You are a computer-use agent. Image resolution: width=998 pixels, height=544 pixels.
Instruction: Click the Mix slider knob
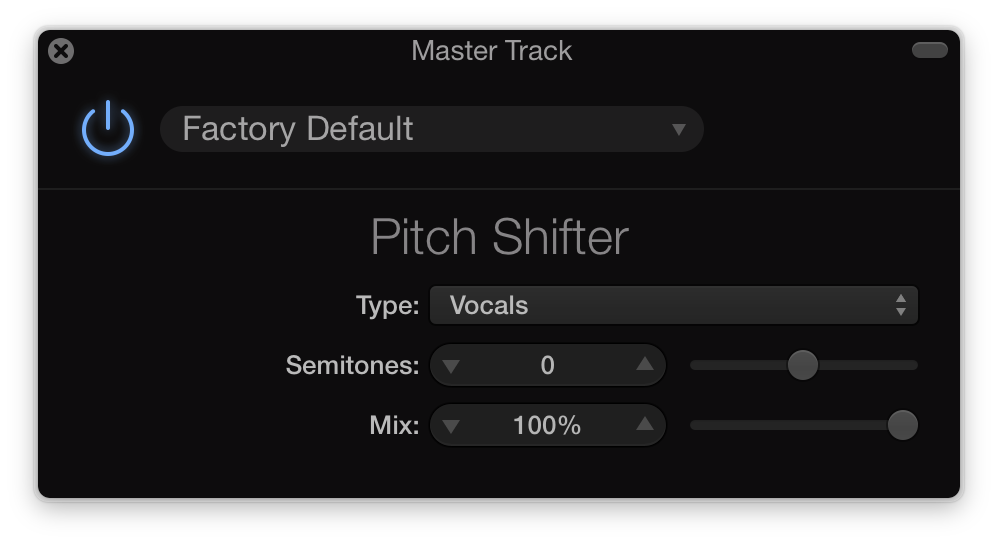(x=903, y=425)
